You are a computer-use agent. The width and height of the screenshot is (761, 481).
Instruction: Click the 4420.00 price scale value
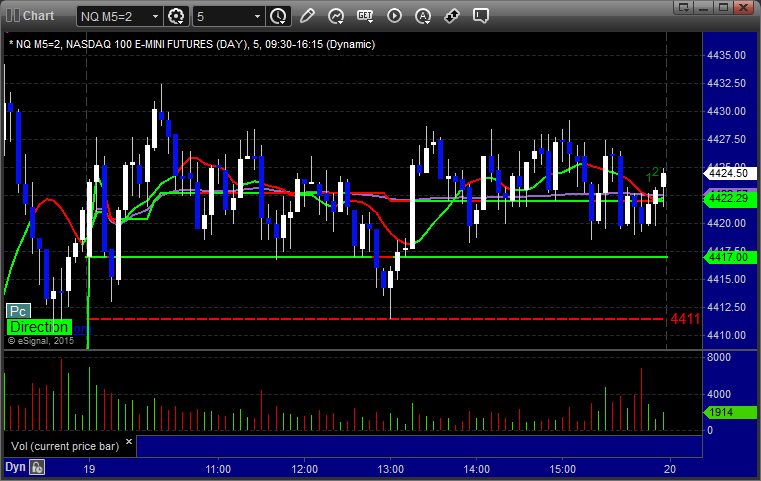point(727,223)
